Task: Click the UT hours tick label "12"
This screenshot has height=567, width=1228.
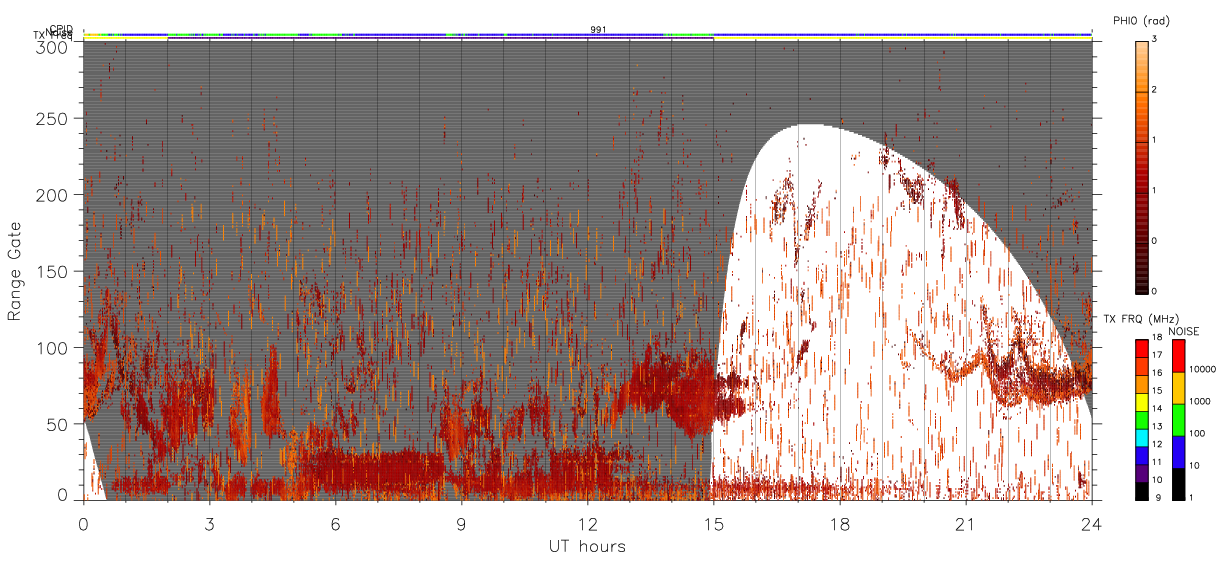Action: pos(587,524)
